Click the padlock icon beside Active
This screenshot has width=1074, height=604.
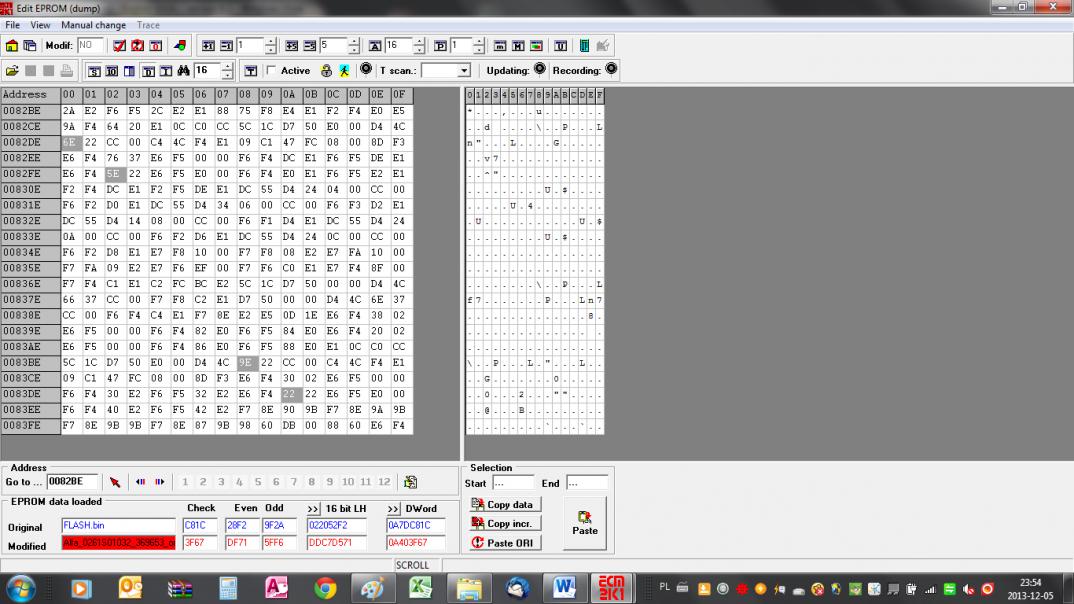click(326, 71)
